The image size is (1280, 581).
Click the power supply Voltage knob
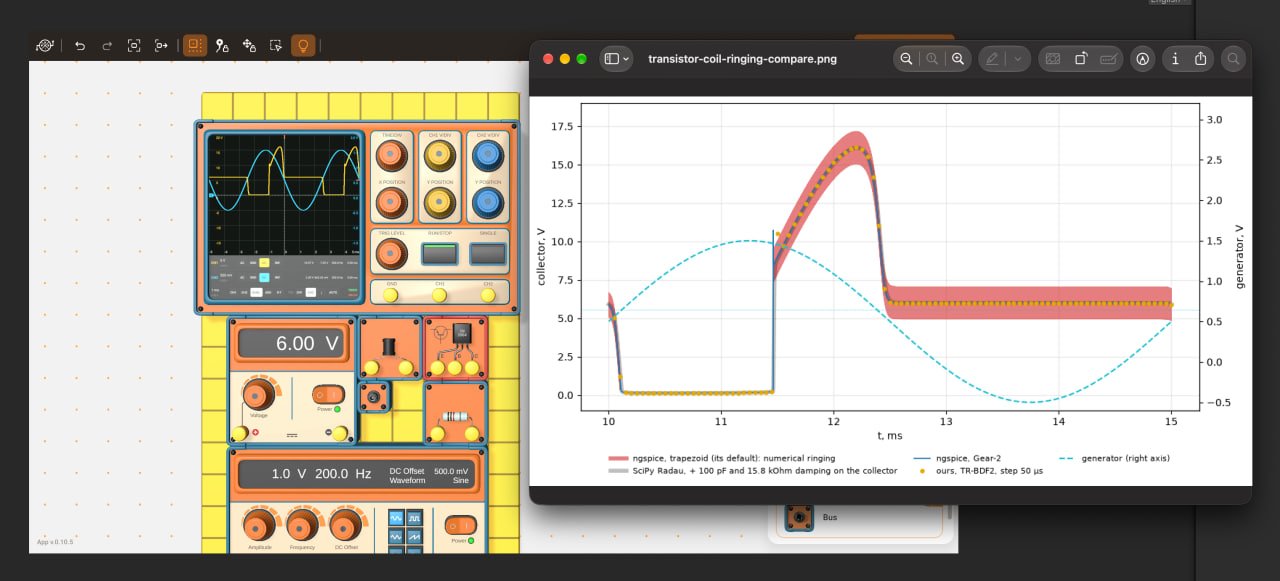tap(258, 393)
